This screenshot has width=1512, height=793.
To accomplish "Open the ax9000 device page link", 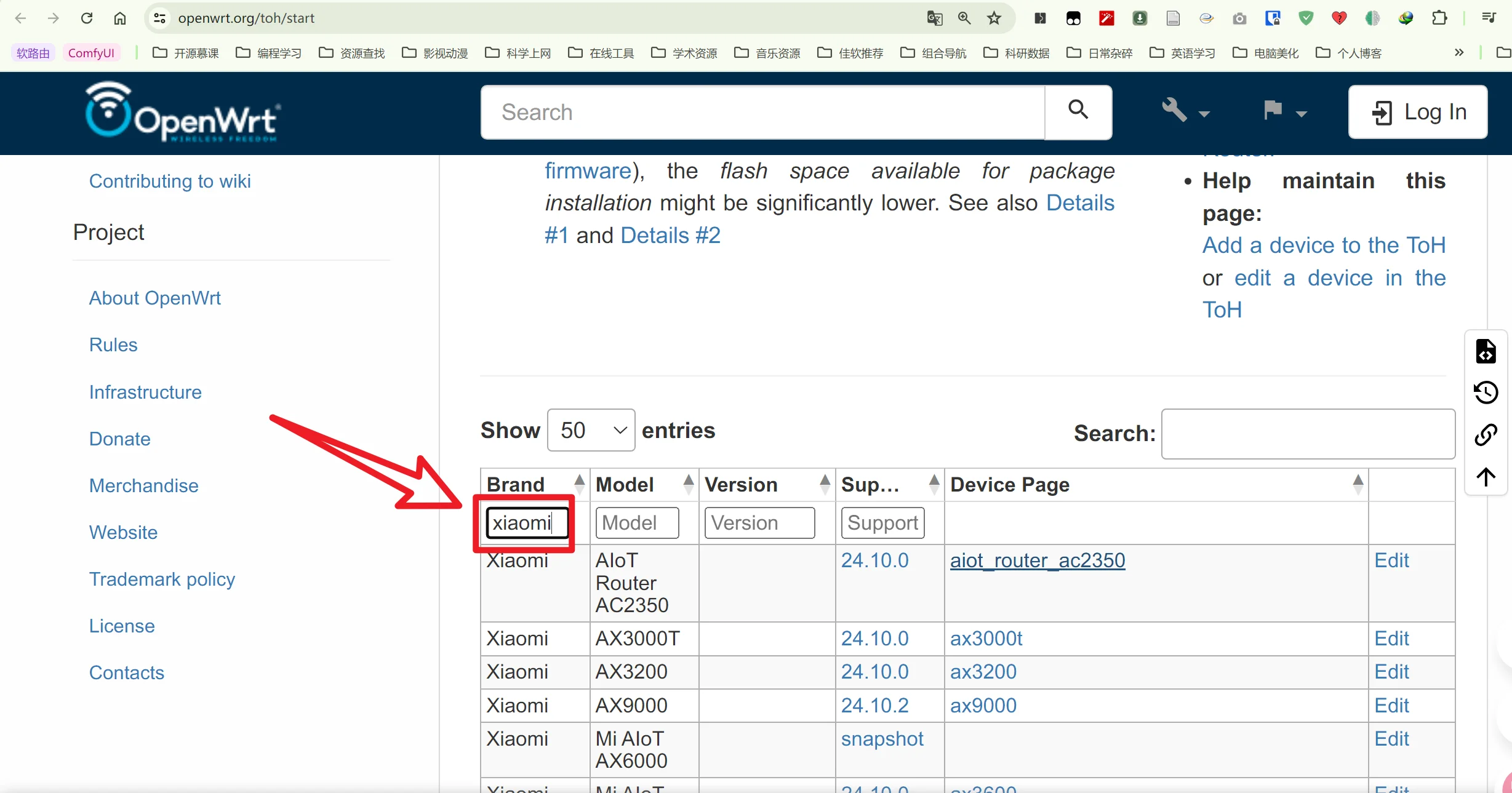I will tap(983, 705).
